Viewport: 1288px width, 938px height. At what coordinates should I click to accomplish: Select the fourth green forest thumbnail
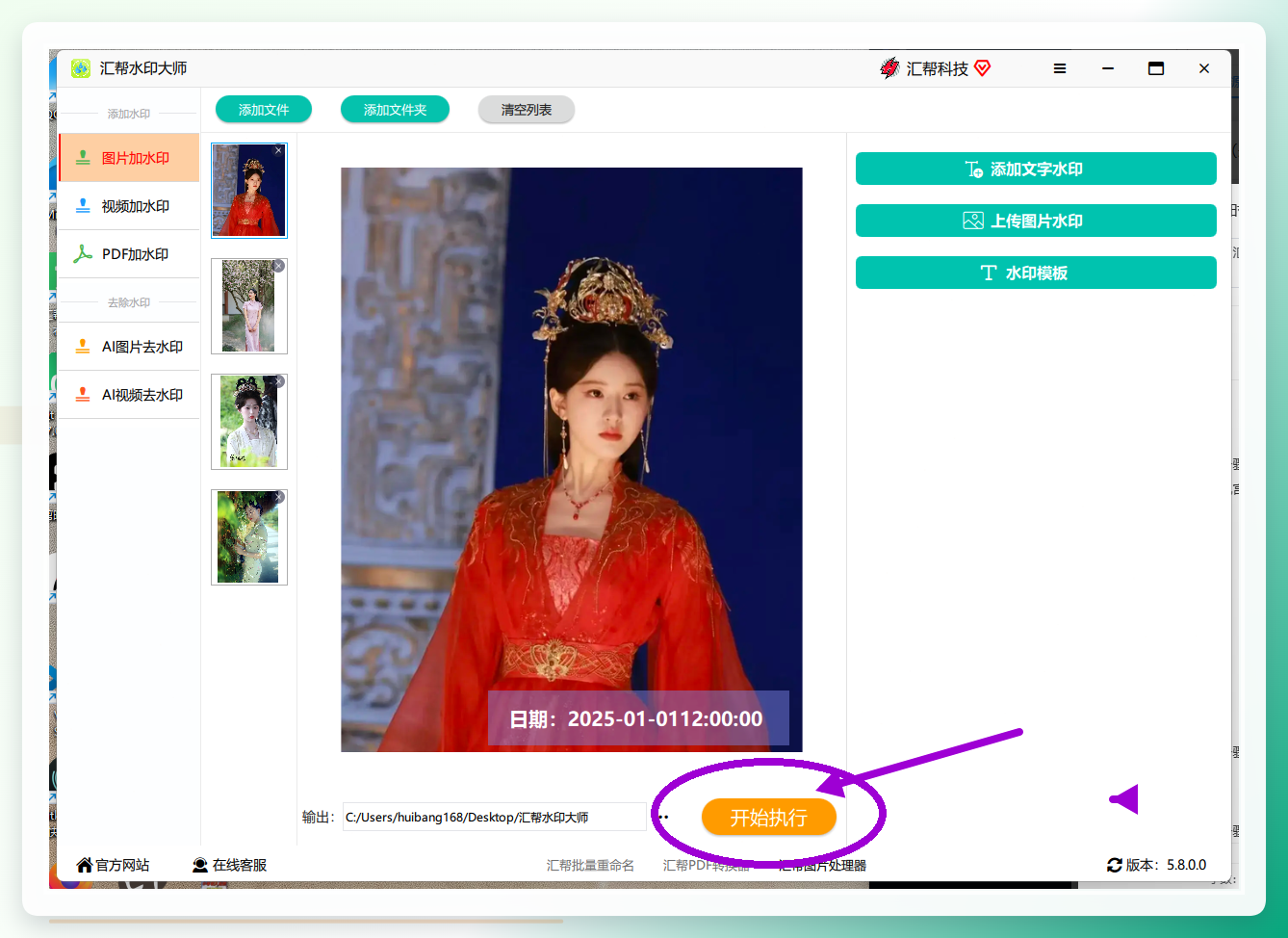249,537
